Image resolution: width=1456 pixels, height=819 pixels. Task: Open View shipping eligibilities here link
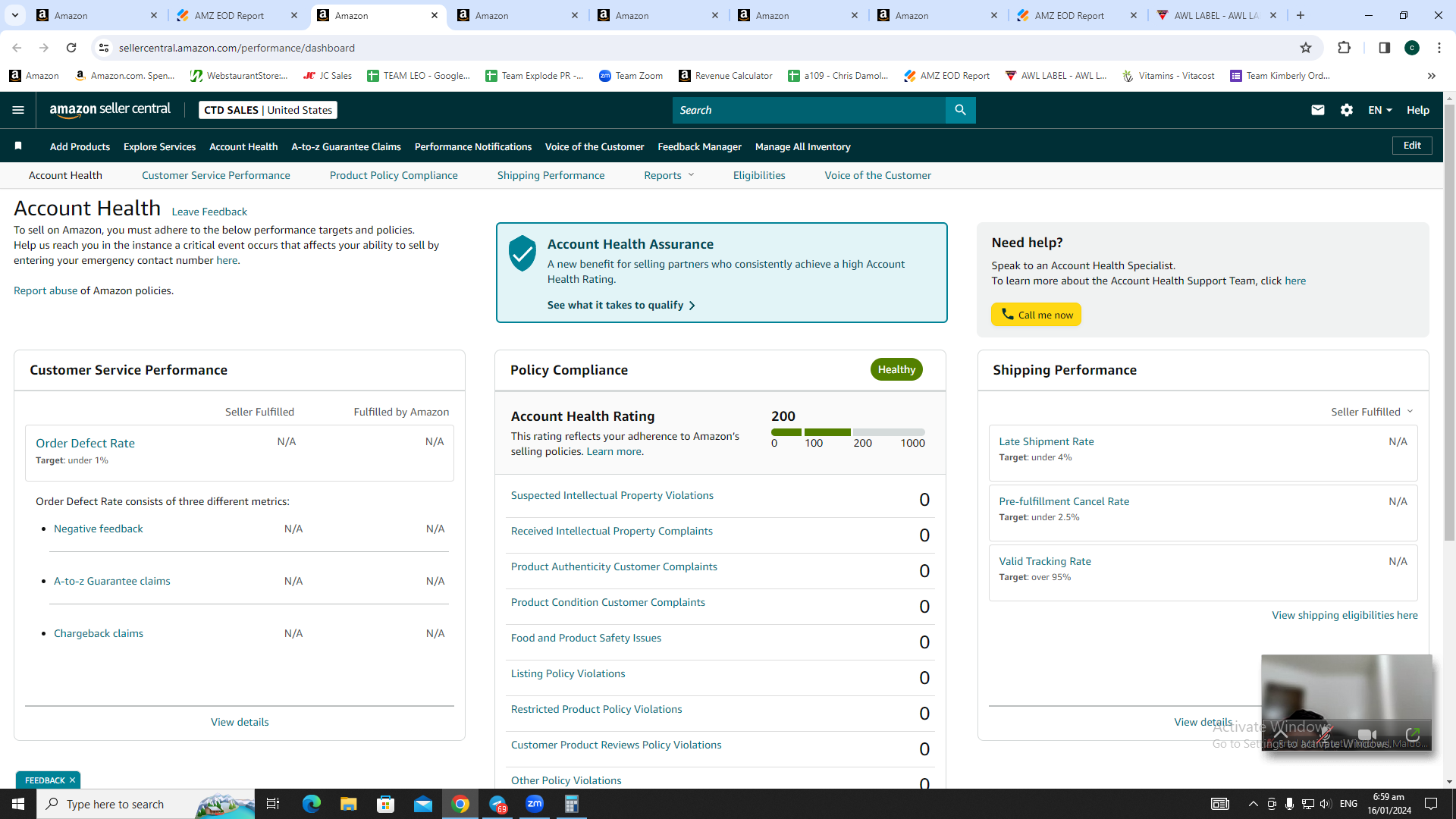tap(1345, 615)
